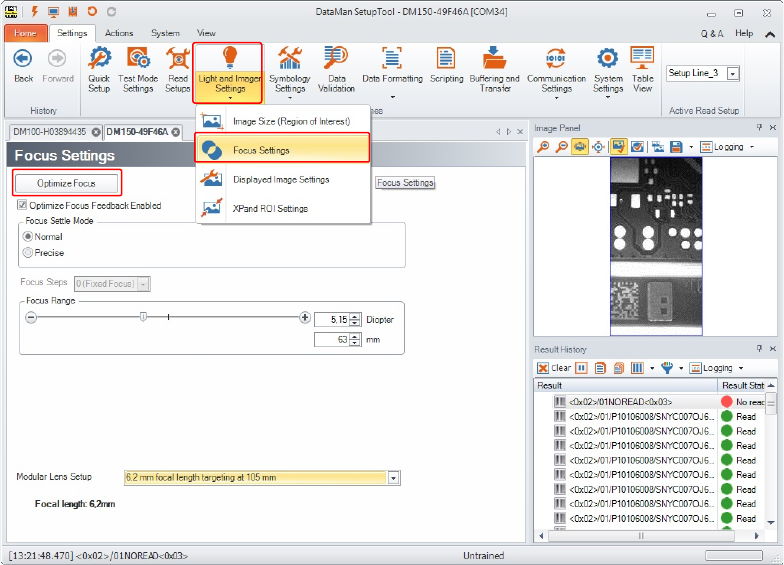Save the image using the floppy disk icon
The width and height of the screenshot is (784, 565).
[x=676, y=147]
